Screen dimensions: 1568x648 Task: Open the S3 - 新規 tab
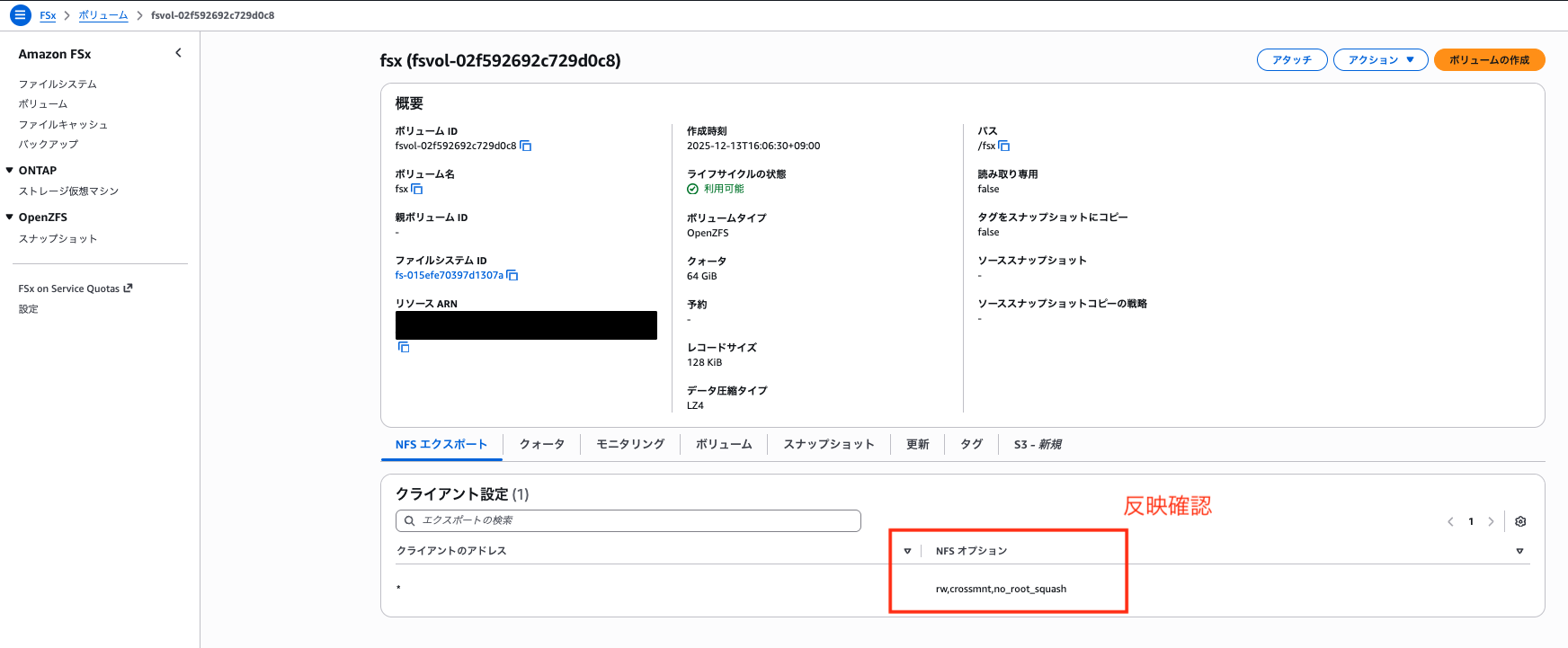tap(1038, 444)
